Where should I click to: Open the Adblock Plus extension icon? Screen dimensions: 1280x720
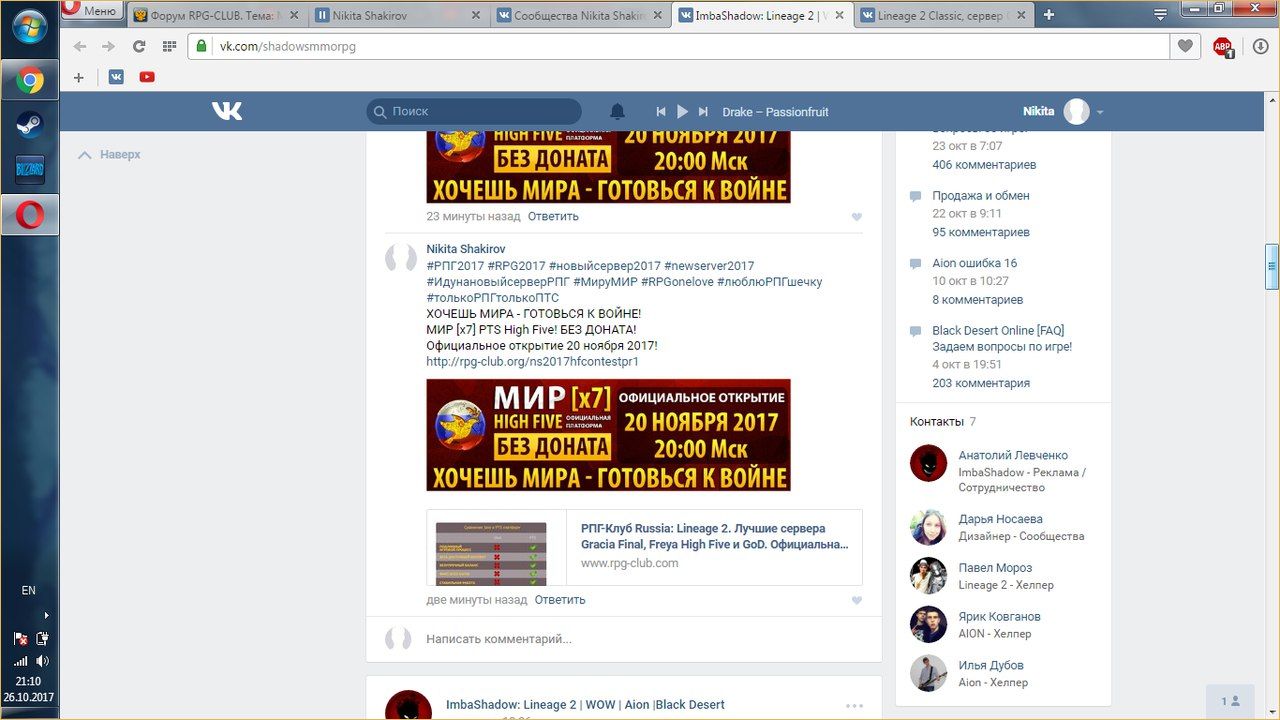pos(1222,46)
